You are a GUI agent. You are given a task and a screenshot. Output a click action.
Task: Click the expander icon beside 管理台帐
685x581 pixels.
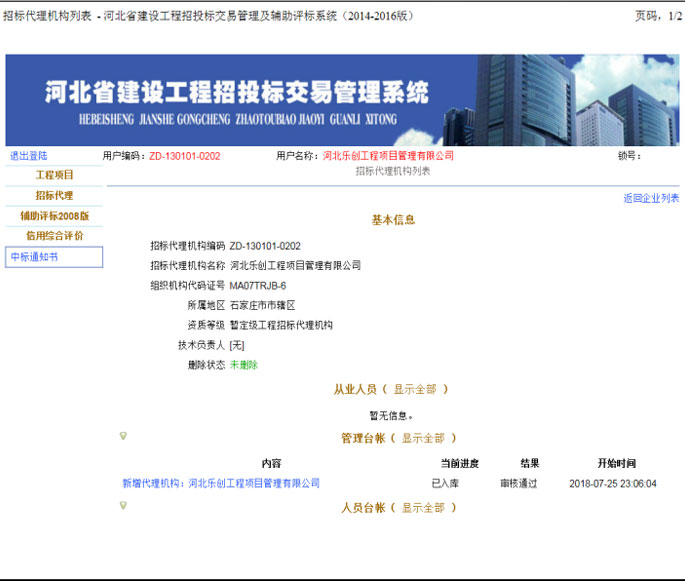[123, 436]
